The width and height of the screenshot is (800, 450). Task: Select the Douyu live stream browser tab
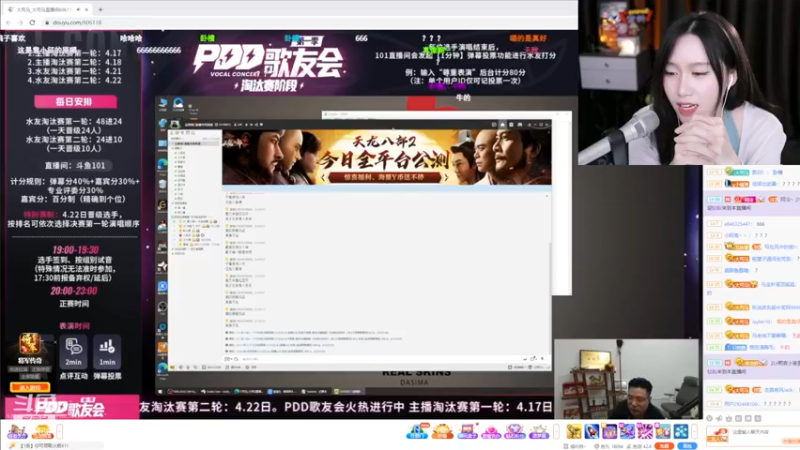(x=47, y=9)
